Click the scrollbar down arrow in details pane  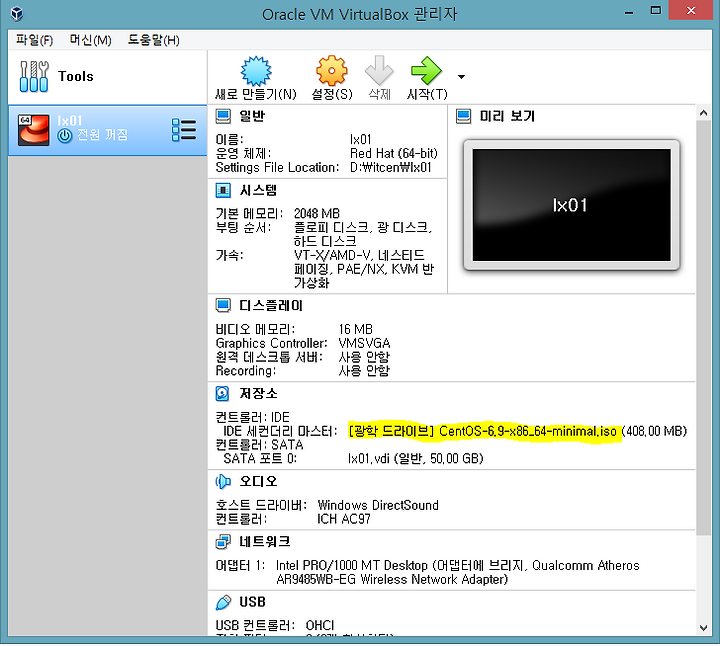pyautogui.click(x=703, y=628)
